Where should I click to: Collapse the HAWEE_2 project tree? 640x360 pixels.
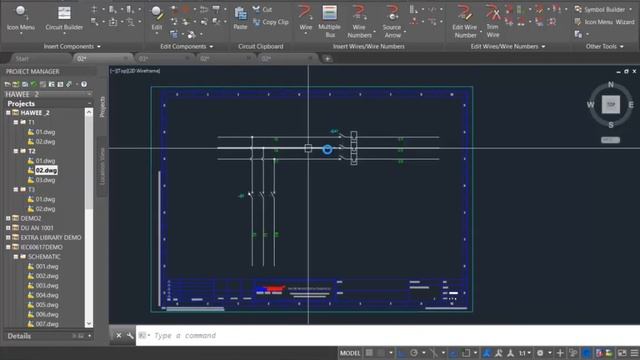[x=8, y=113]
